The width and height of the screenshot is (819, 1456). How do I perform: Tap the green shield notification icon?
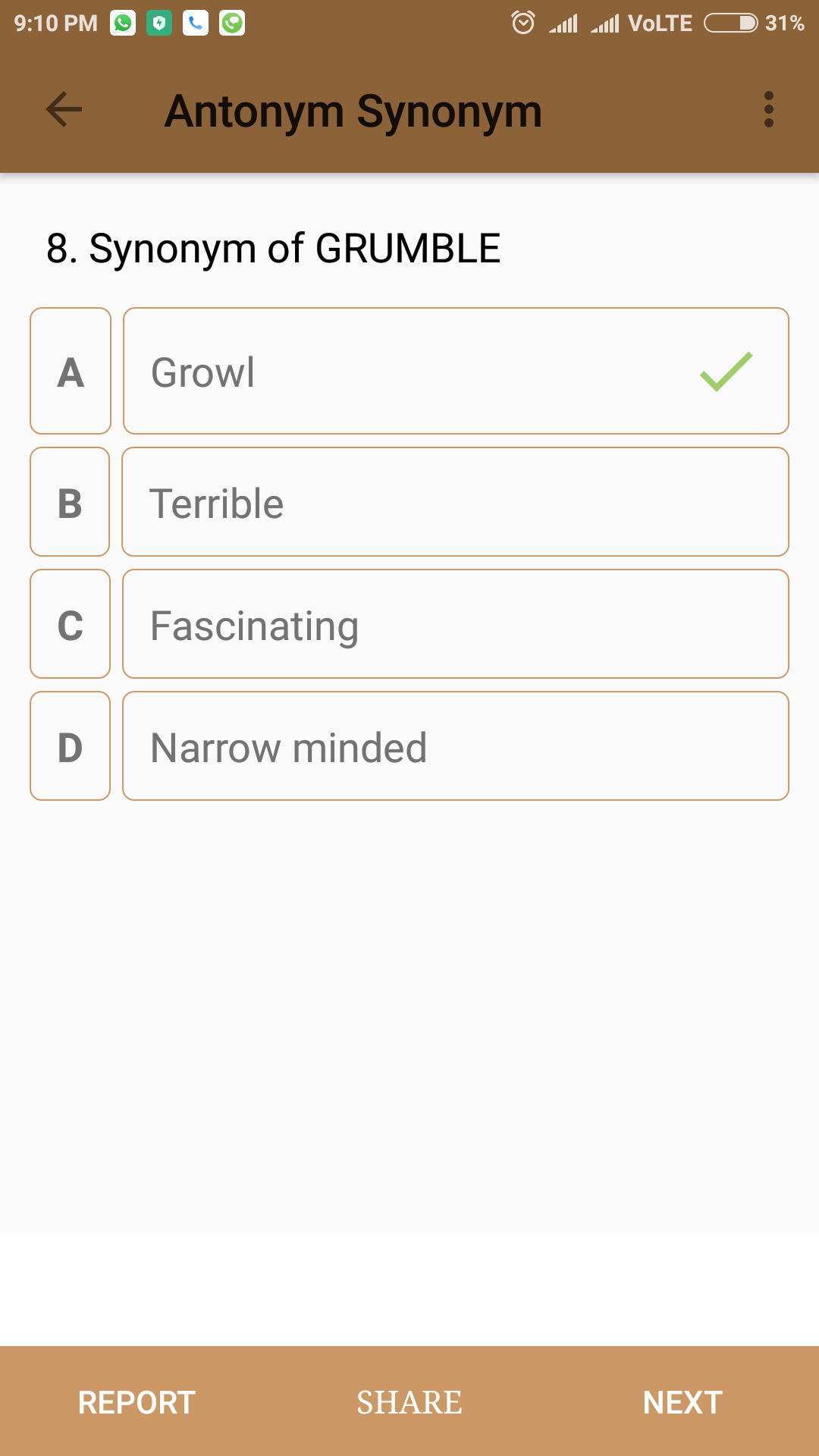pyautogui.click(x=159, y=24)
